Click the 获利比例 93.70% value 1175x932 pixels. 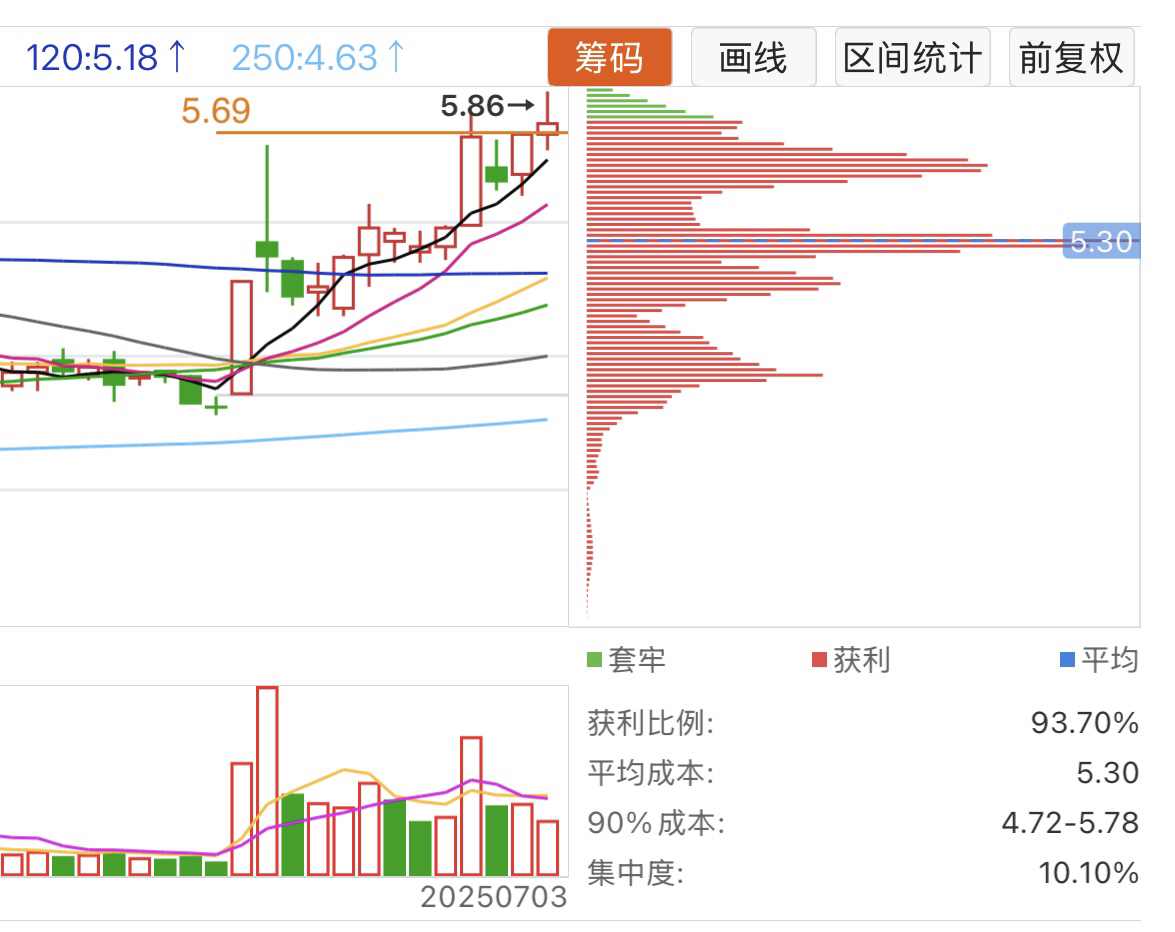(x=1084, y=723)
